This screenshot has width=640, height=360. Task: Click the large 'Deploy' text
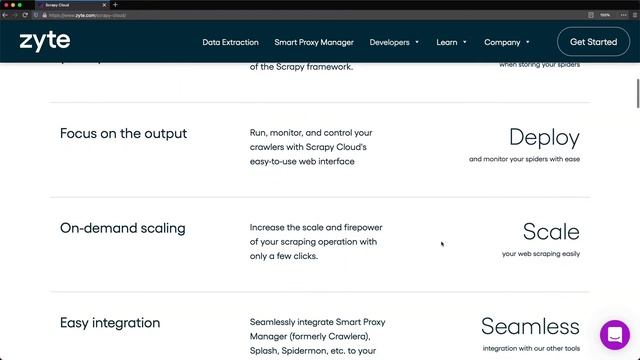(x=544, y=138)
